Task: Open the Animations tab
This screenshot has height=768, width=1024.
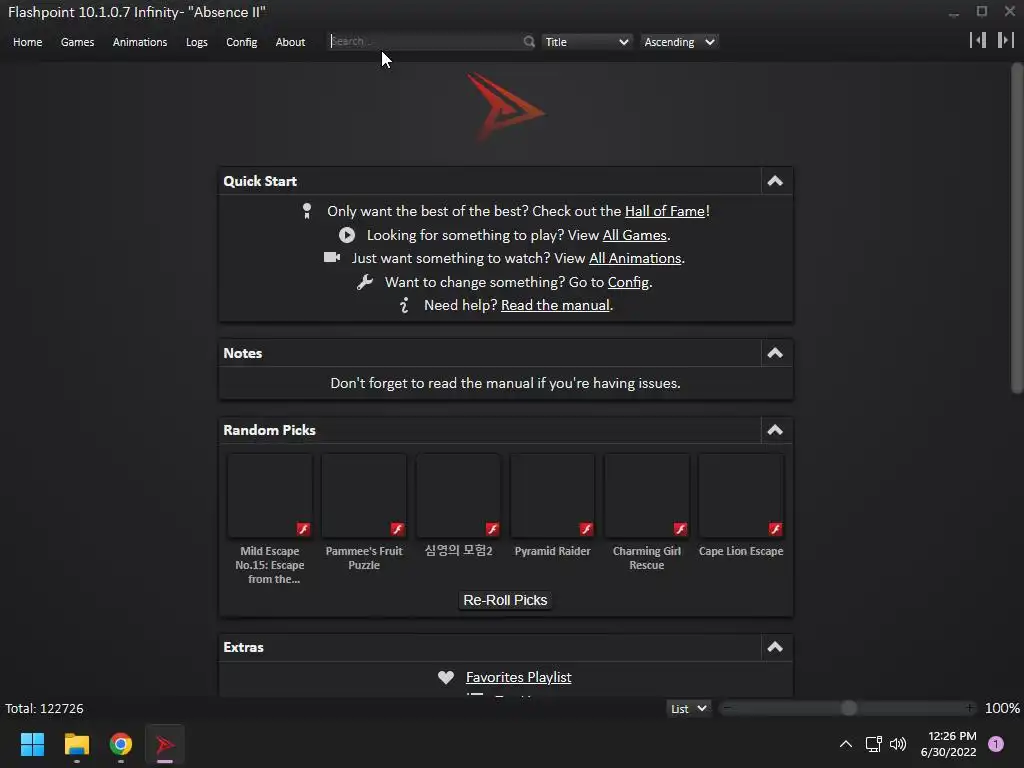Action: 140,42
